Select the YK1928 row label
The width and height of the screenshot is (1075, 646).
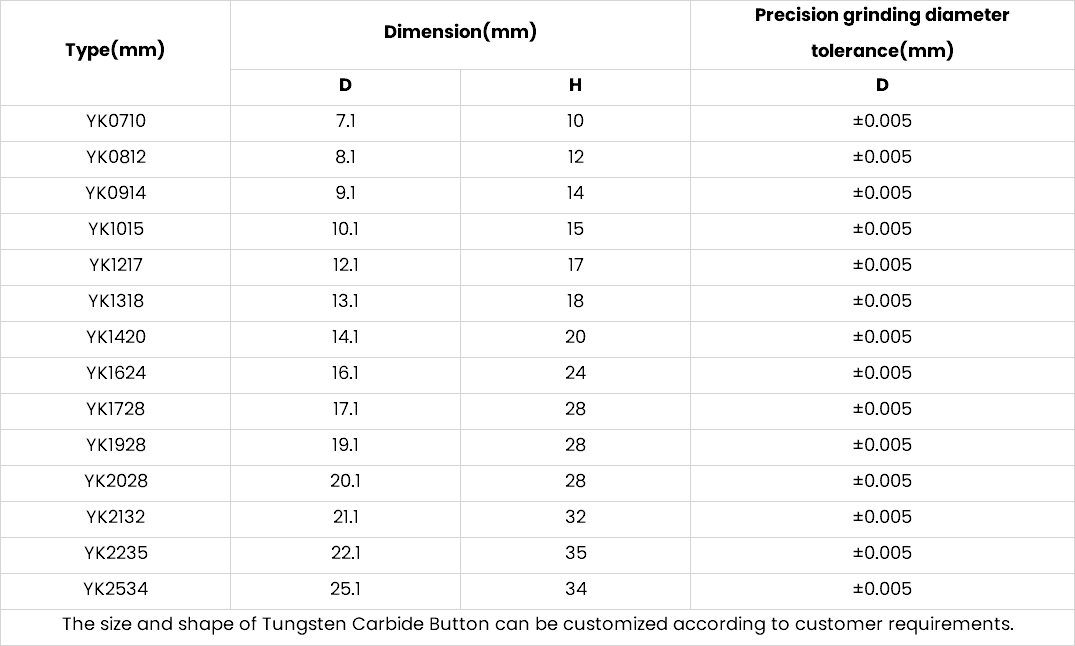pos(116,445)
